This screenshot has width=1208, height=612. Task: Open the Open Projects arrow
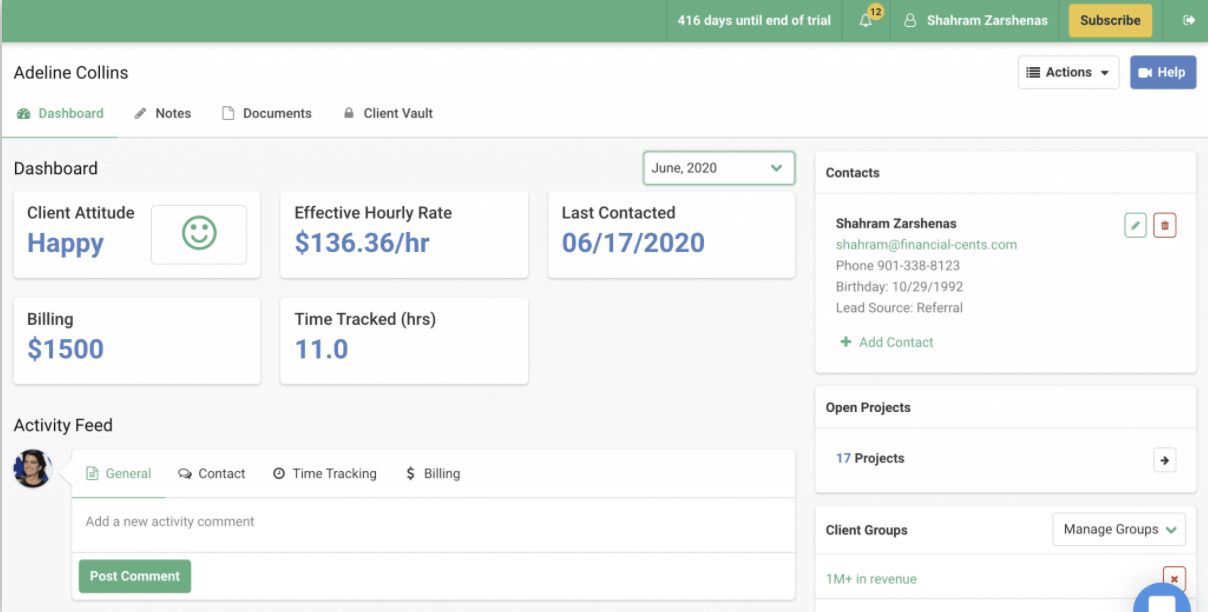[1164, 460]
